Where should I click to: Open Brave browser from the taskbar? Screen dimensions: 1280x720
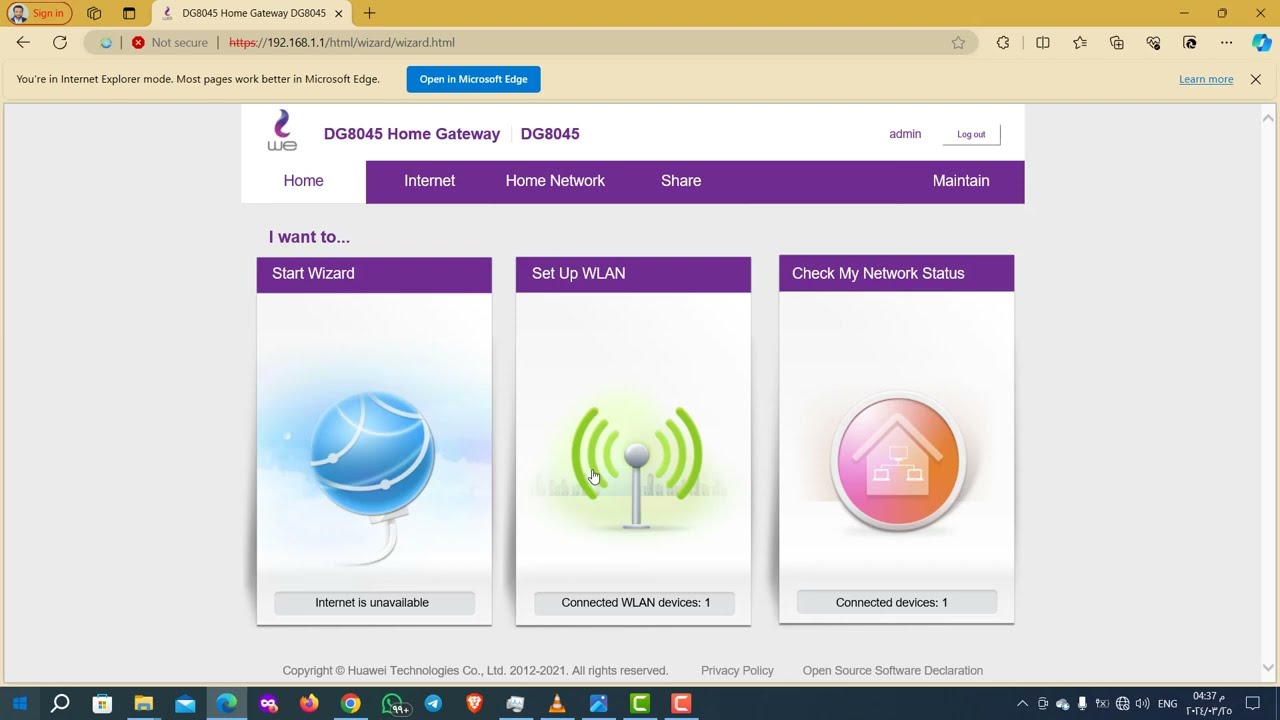click(x=474, y=704)
